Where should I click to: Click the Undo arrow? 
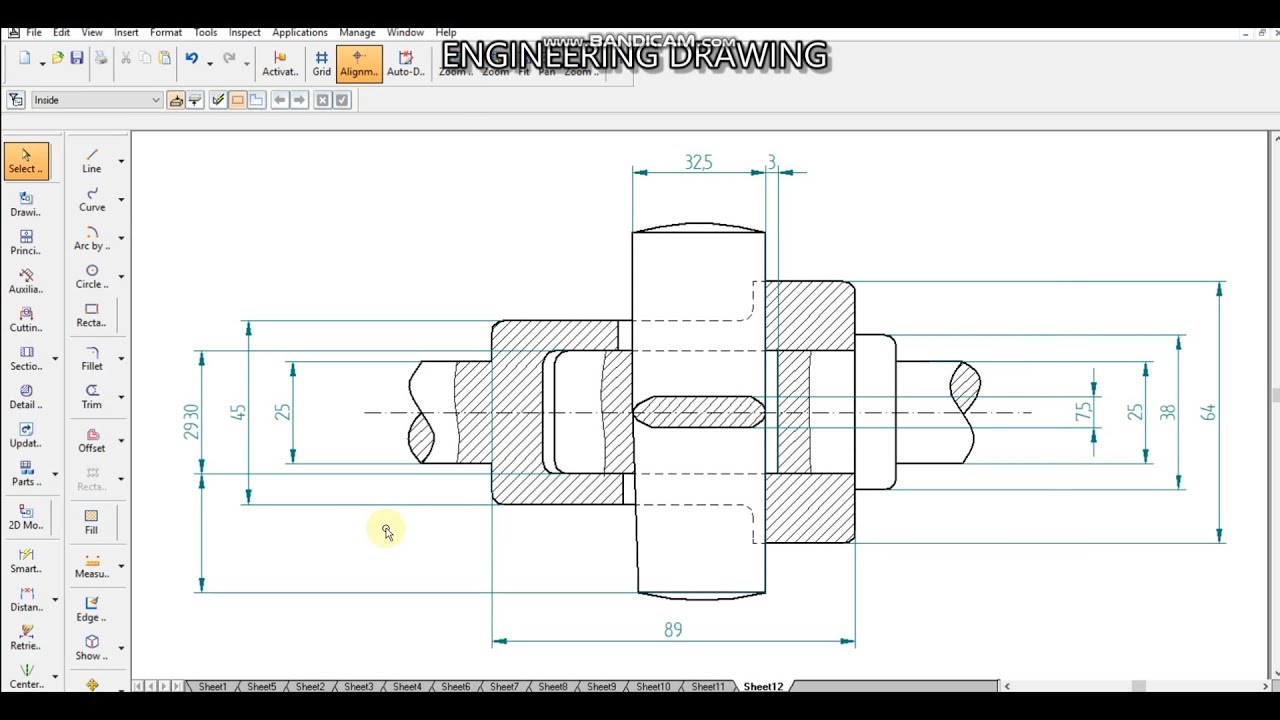[192, 59]
